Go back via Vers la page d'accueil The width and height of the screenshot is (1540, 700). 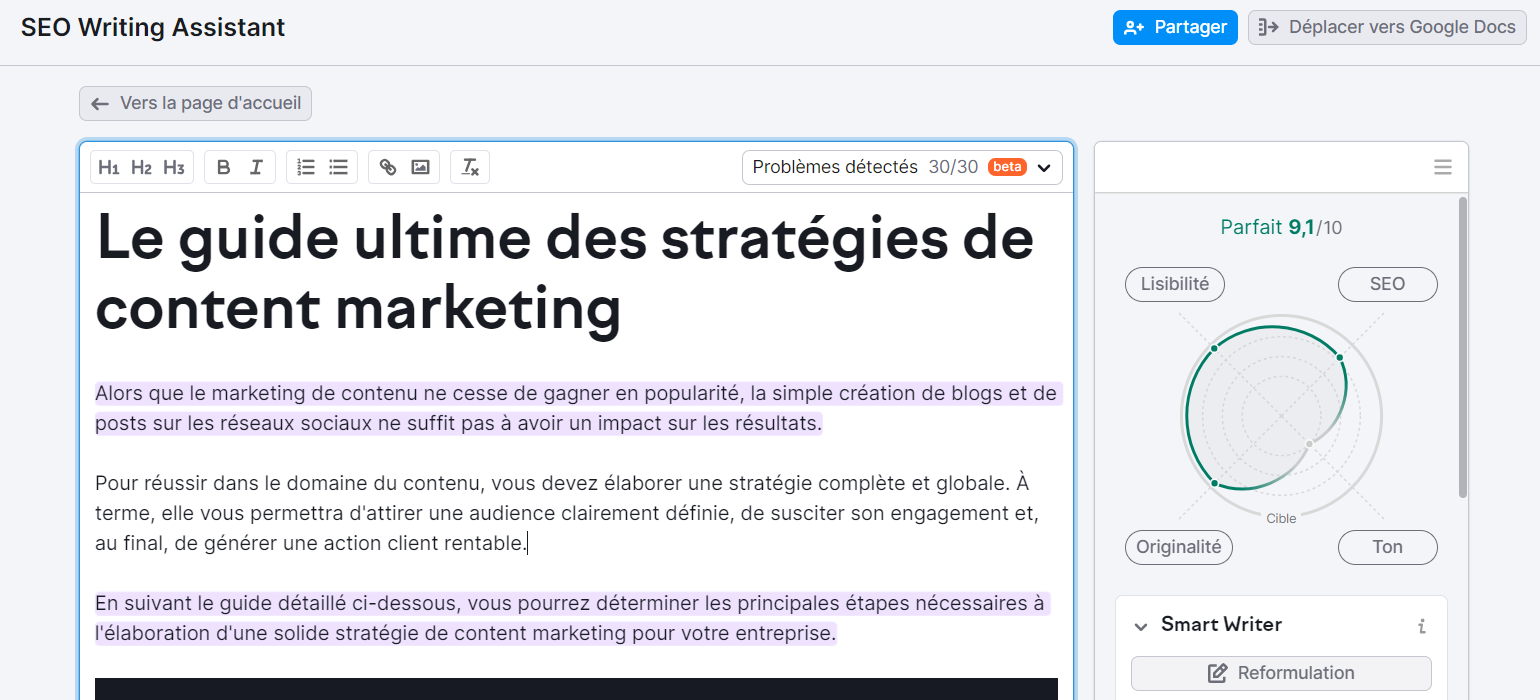(194, 103)
